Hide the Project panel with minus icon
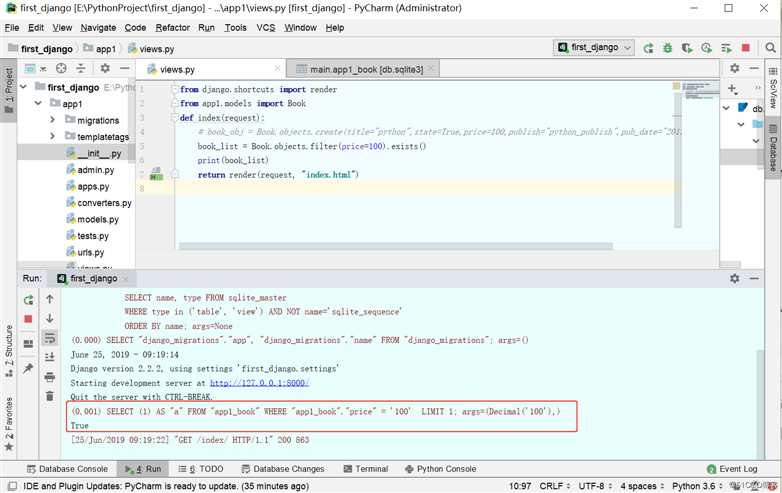 coord(125,68)
